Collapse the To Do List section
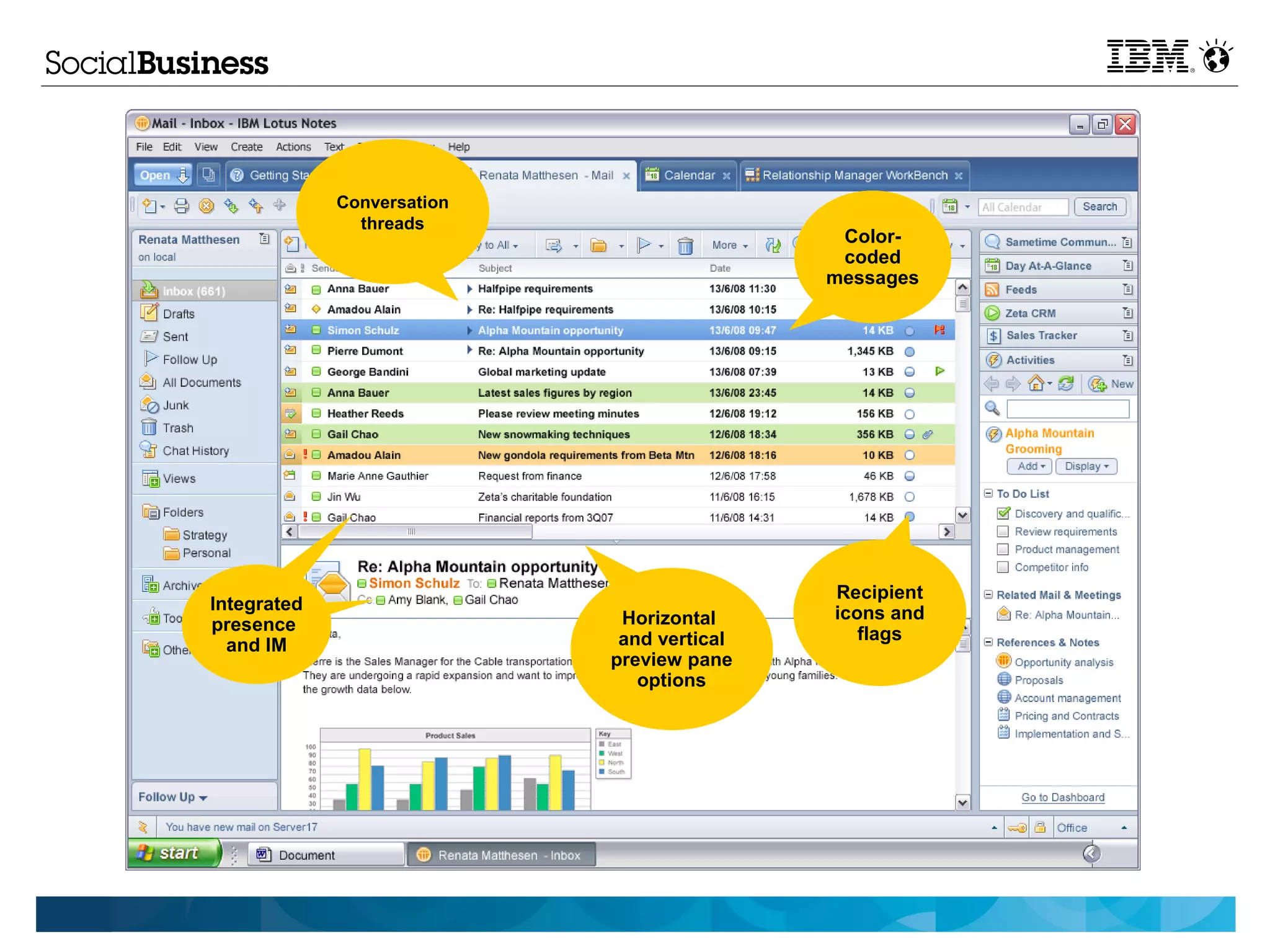Viewport: 1270px width, 952px height. [x=988, y=494]
